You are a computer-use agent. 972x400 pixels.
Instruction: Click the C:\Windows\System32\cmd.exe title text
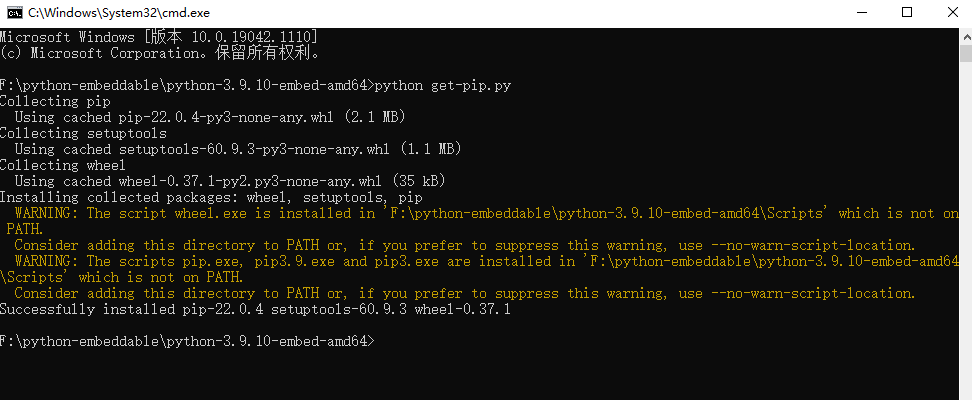click(120, 12)
